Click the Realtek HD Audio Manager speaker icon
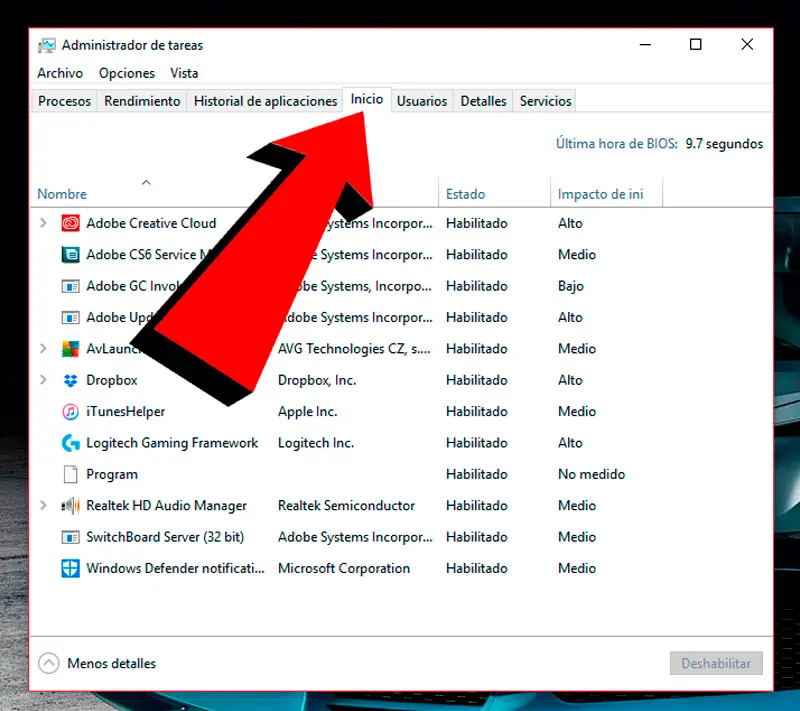The width and height of the screenshot is (800, 711). [x=70, y=506]
